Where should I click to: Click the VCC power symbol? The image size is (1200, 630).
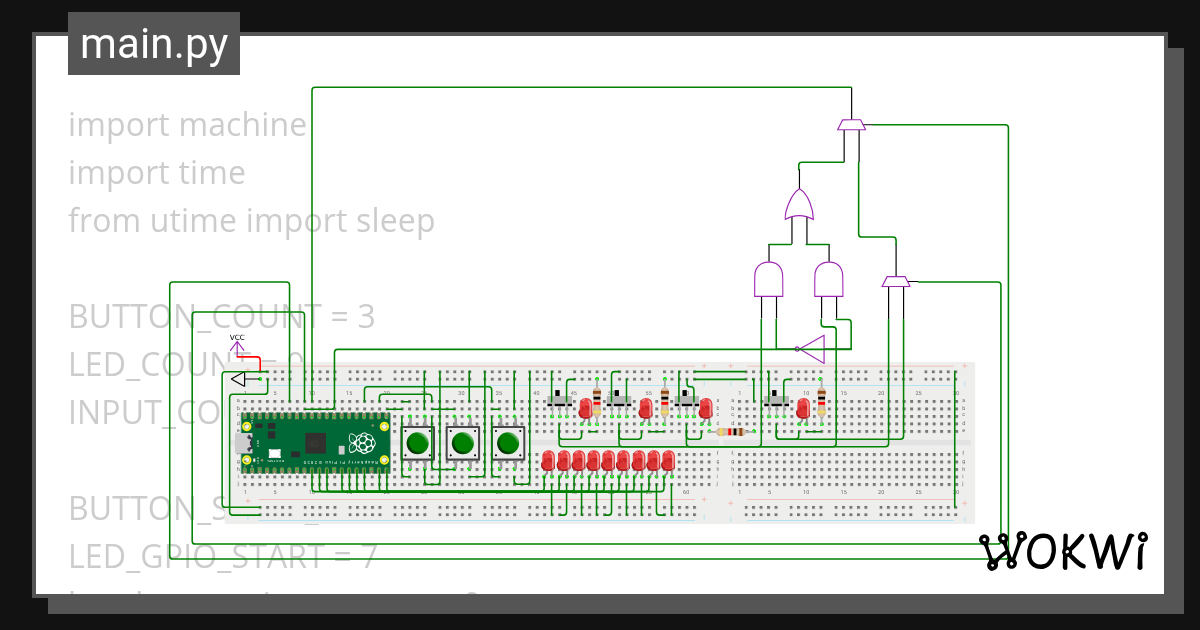coord(236,344)
